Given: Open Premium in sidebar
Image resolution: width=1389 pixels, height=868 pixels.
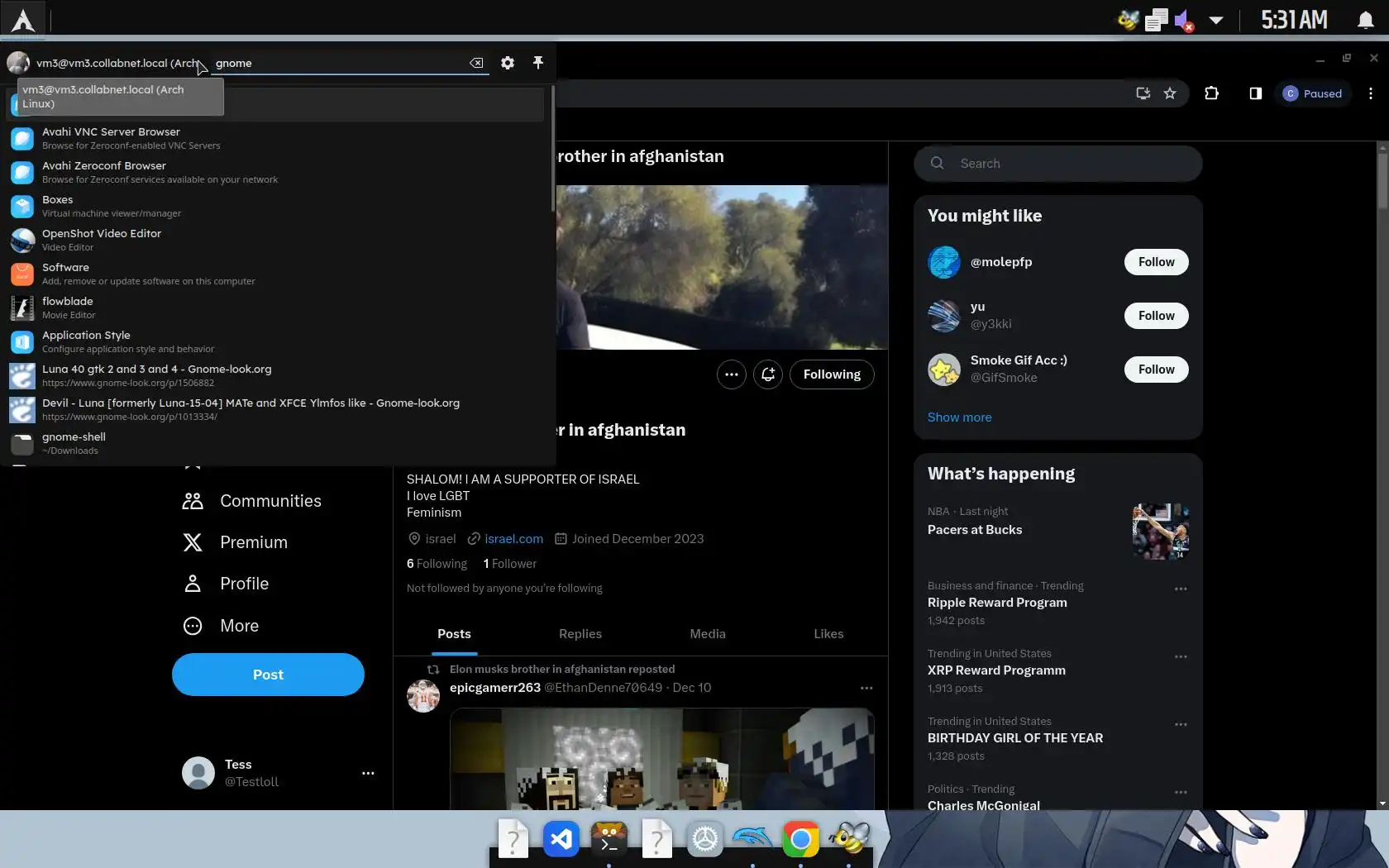Looking at the screenshot, I should pos(236,542).
